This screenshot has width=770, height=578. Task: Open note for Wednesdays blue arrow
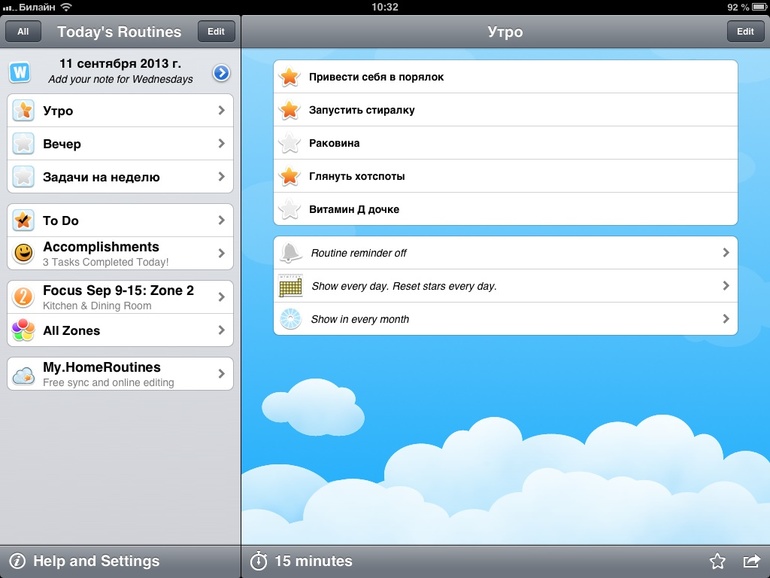pyautogui.click(x=221, y=72)
